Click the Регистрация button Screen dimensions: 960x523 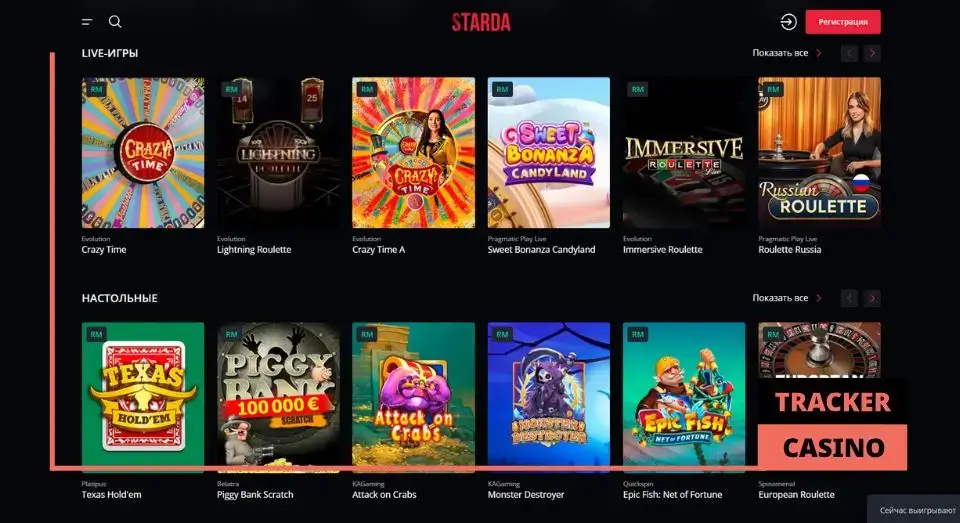(842, 22)
